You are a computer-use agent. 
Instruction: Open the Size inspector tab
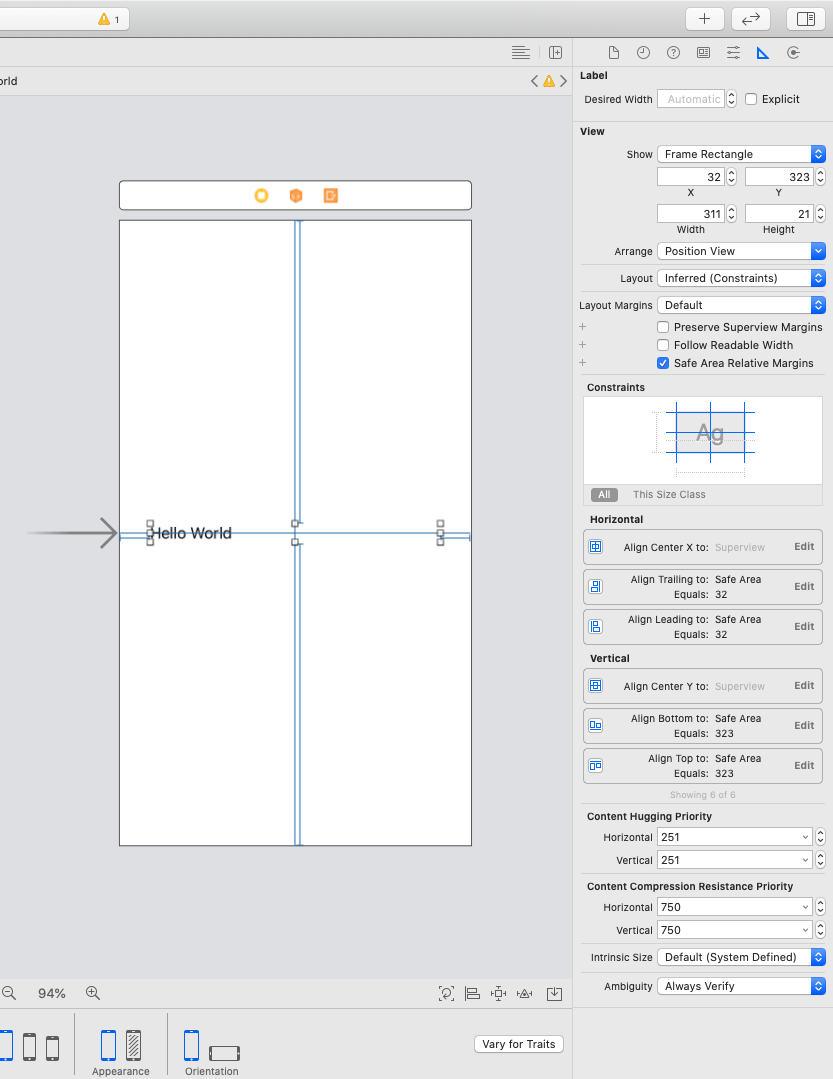tap(763, 53)
